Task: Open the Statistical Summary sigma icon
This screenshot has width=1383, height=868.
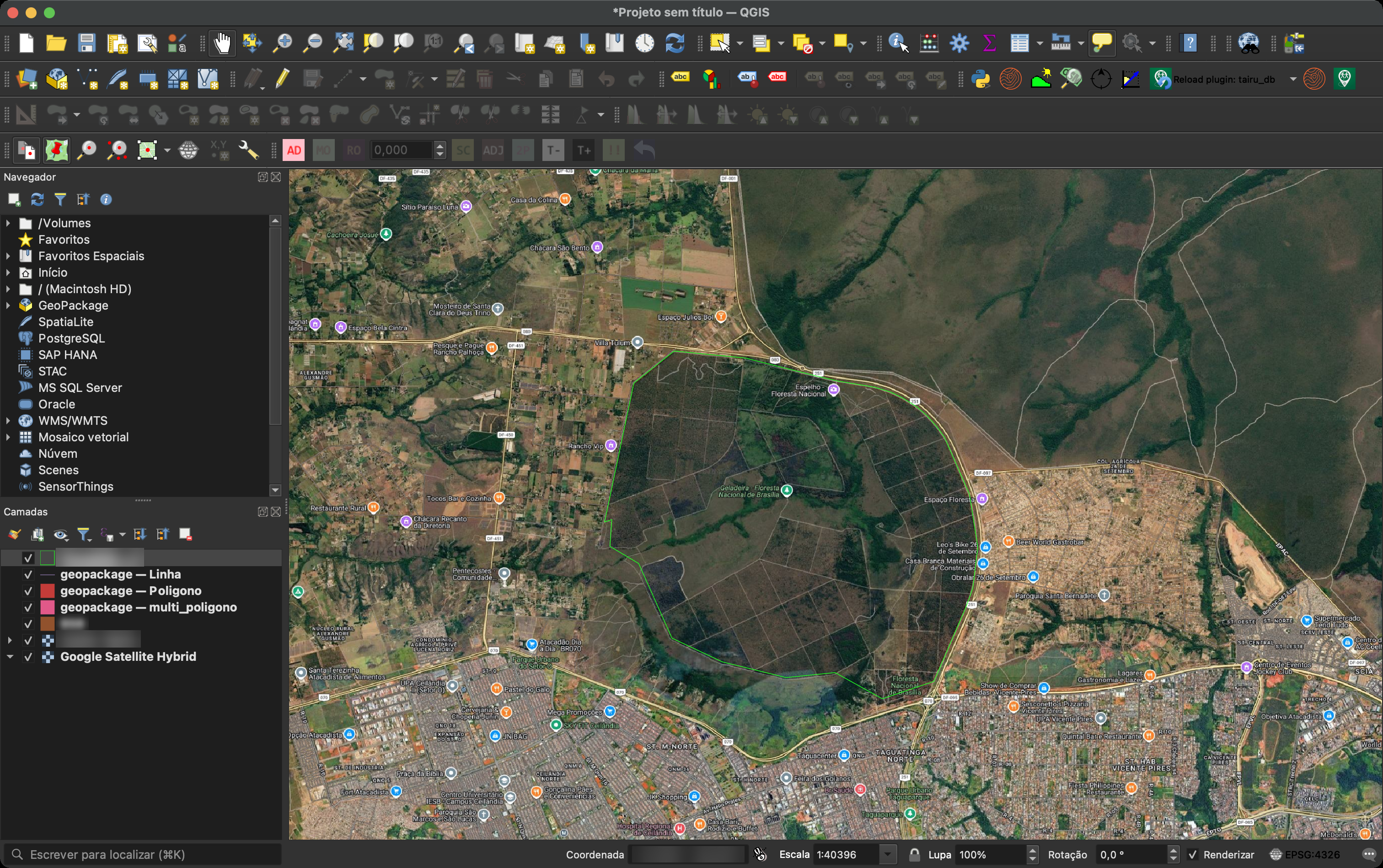Action: click(989, 43)
